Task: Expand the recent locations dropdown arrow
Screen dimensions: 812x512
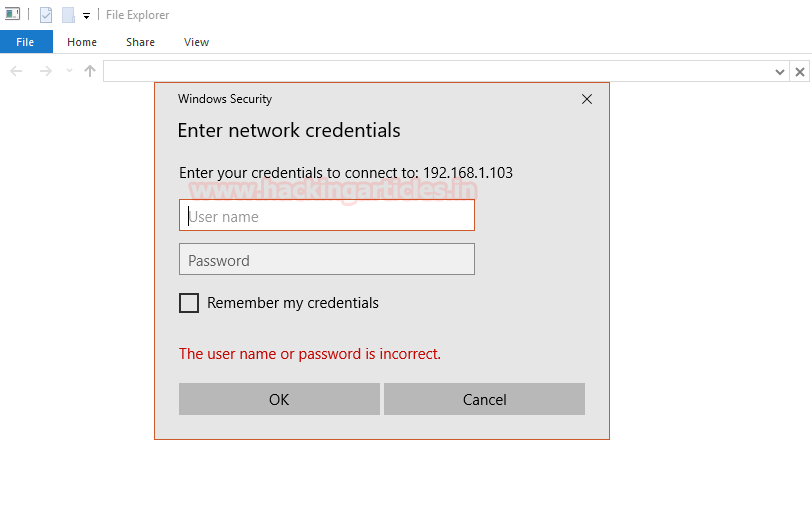Action: [69, 71]
